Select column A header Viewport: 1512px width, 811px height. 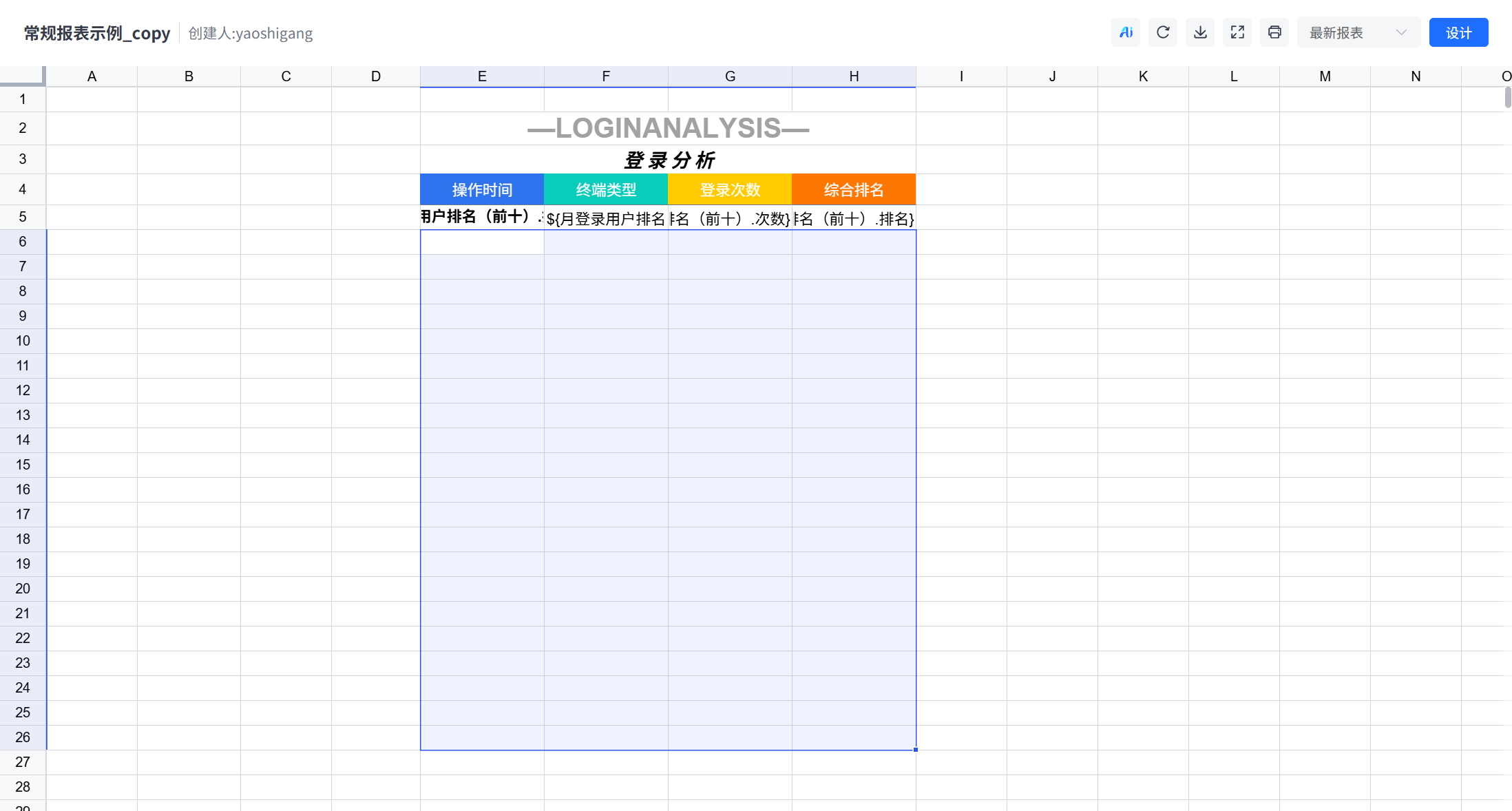click(x=92, y=76)
